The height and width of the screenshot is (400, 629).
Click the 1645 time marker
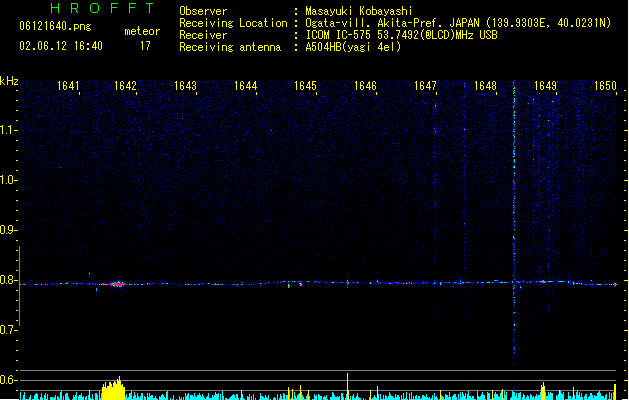click(x=305, y=86)
